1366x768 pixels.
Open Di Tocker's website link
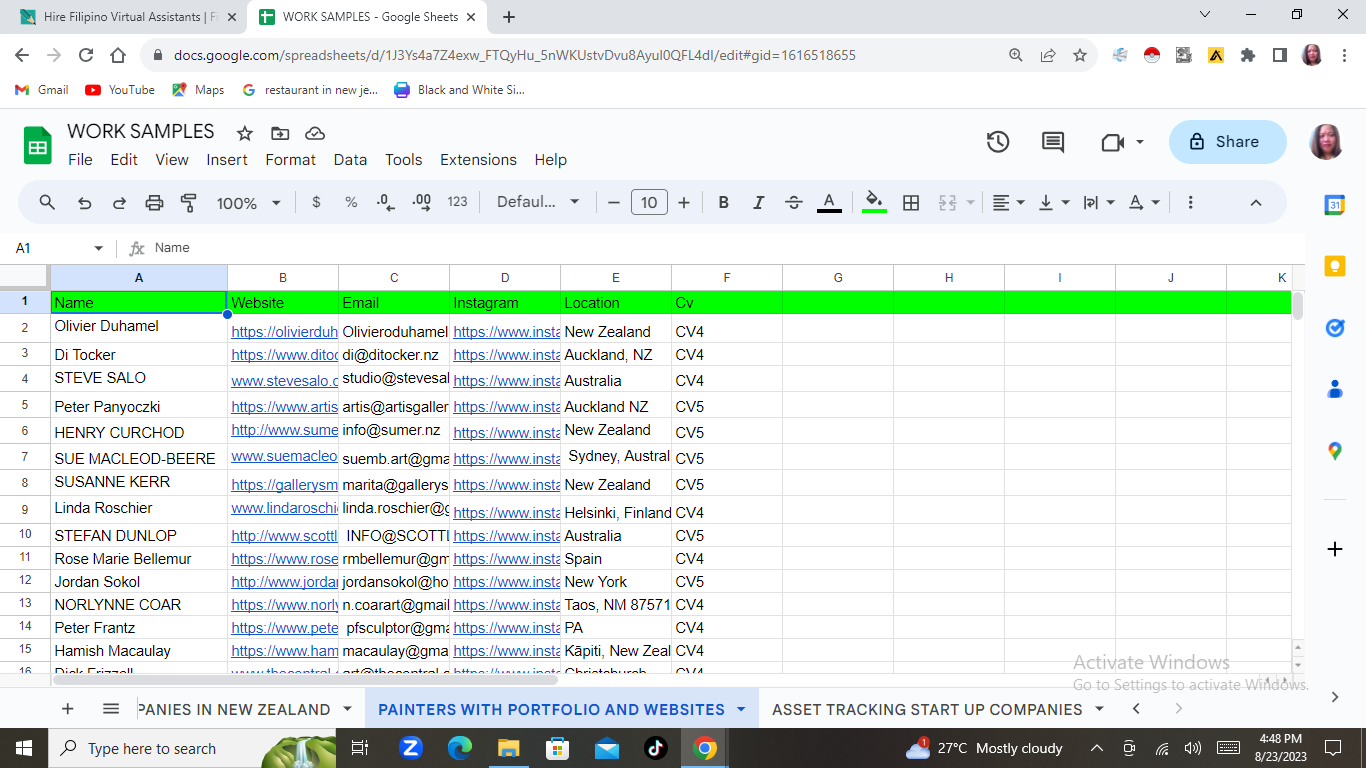(284, 355)
